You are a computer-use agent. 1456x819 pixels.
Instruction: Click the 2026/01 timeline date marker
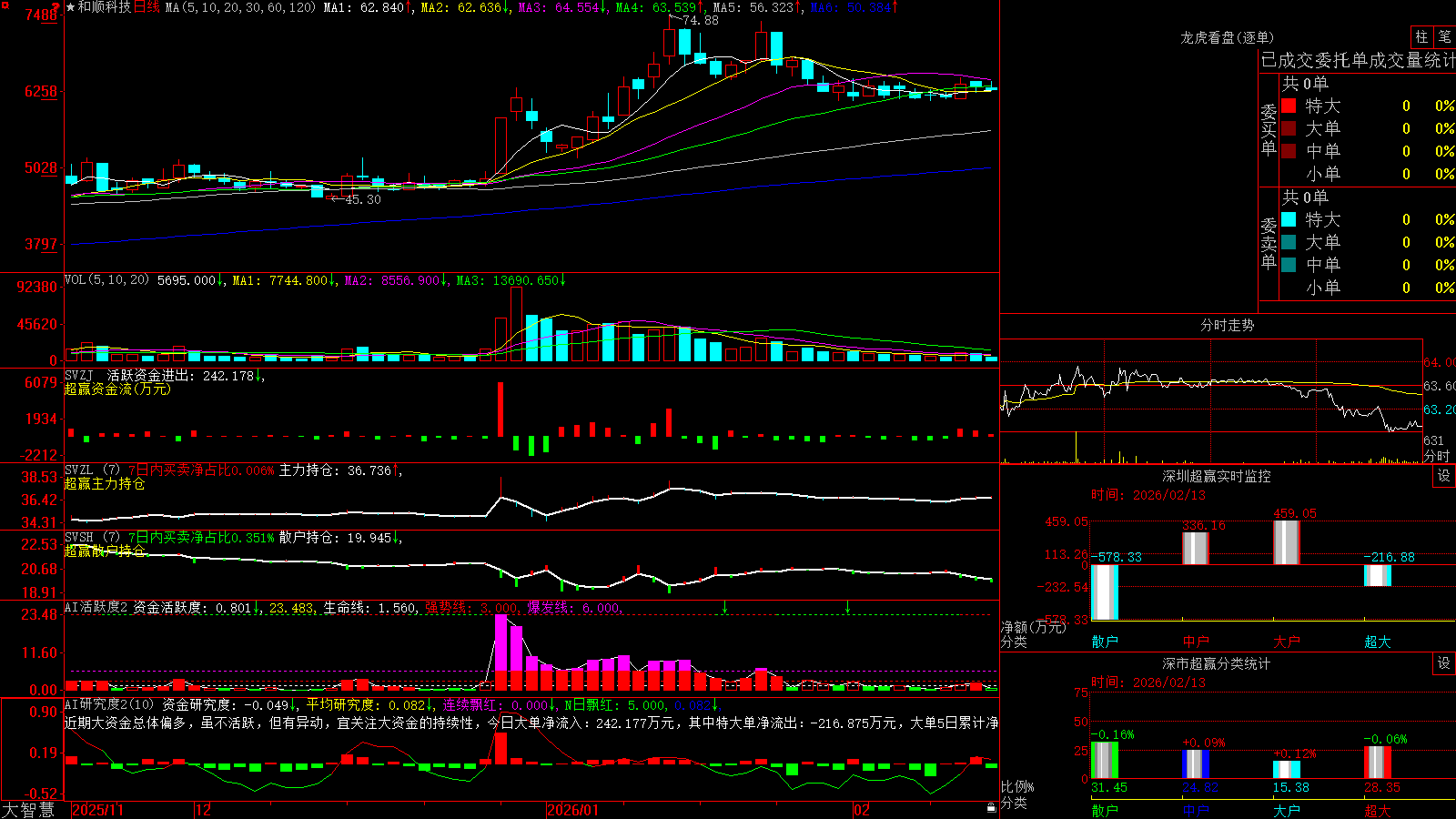pyautogui.click(x=572, y=810)
